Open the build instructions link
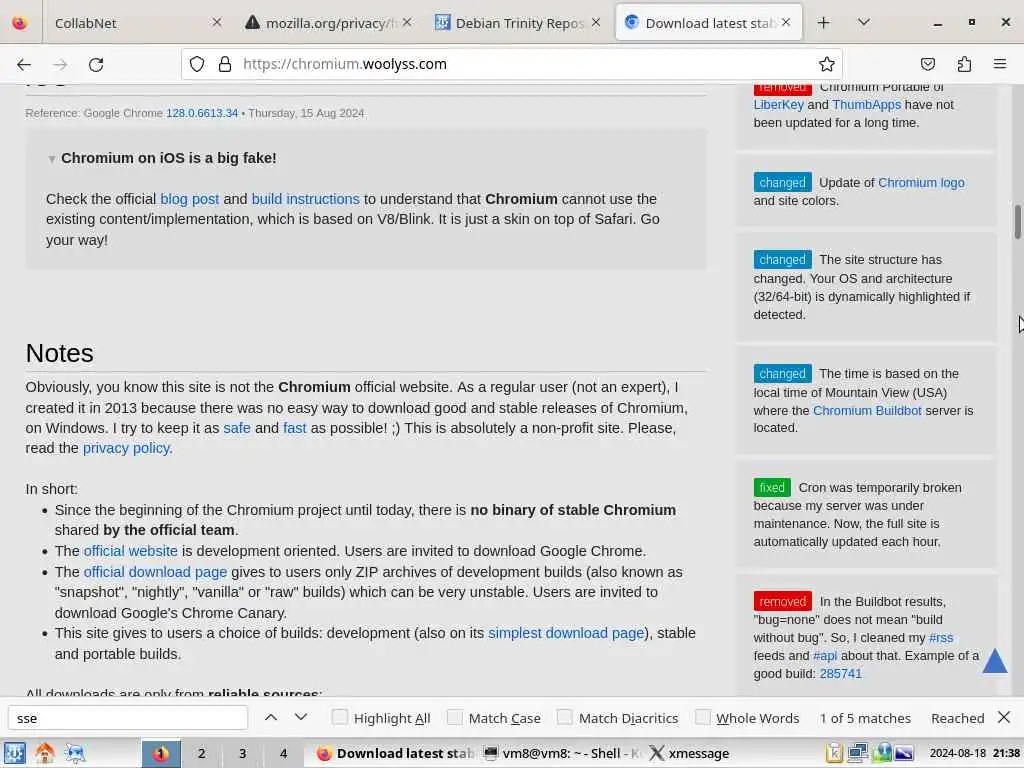The width and height of the screenshot is (1024, 768). 306,199
